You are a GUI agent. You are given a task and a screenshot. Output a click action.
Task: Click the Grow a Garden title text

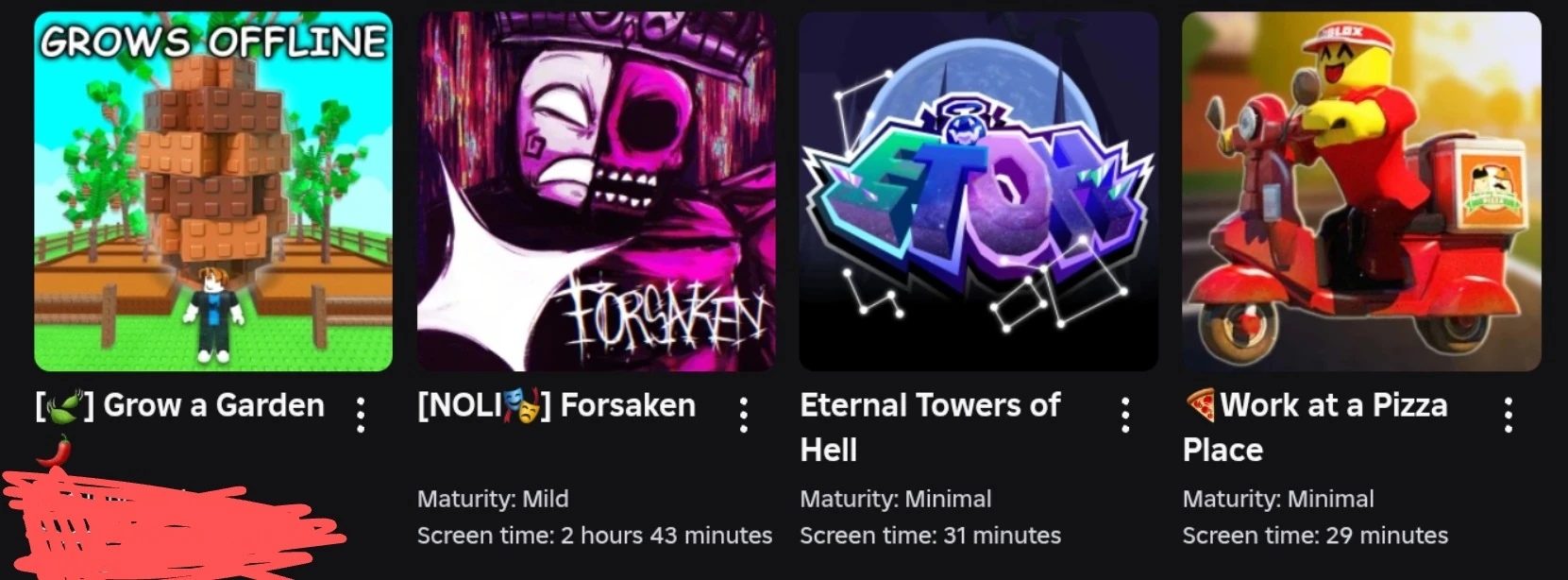(213, 405)
